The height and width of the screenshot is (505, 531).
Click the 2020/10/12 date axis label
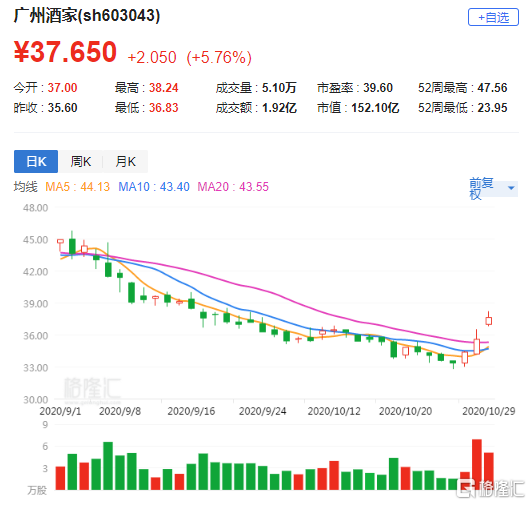click(334, 411)
